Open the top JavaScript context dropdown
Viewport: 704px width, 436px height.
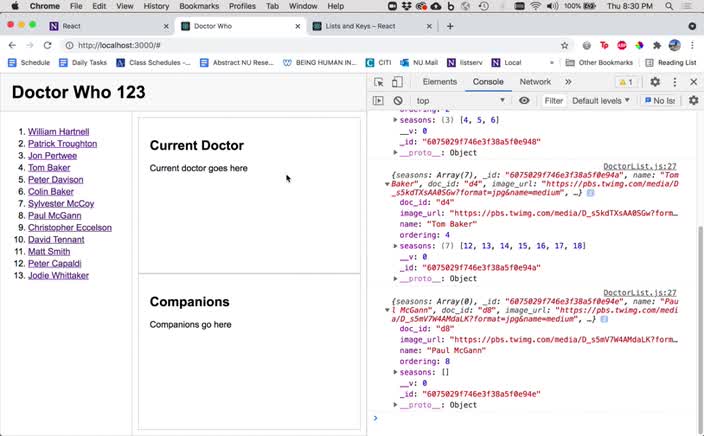click(460, 101)
